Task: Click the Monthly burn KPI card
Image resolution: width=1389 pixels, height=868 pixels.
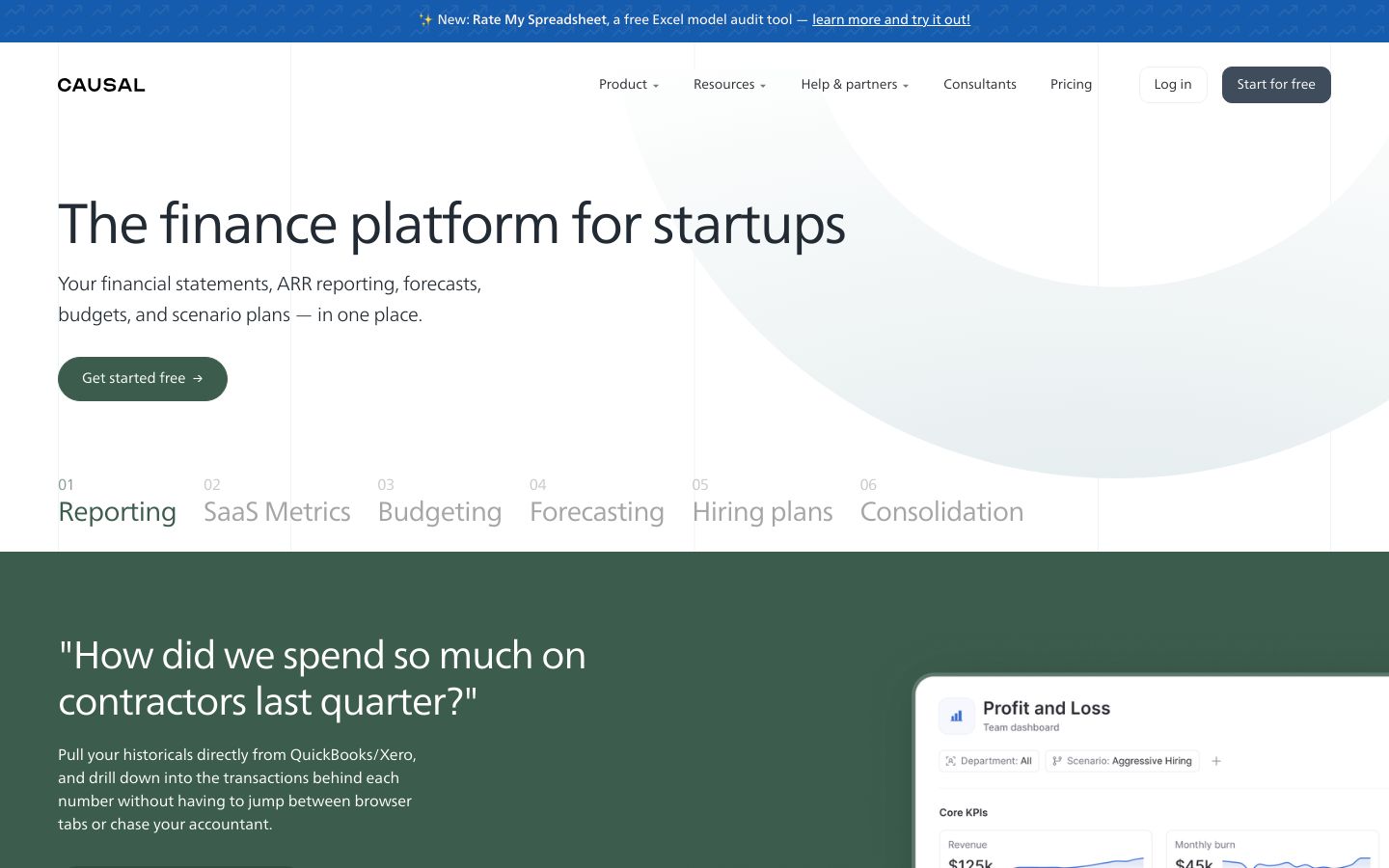Action: (x=1272, y=850)
